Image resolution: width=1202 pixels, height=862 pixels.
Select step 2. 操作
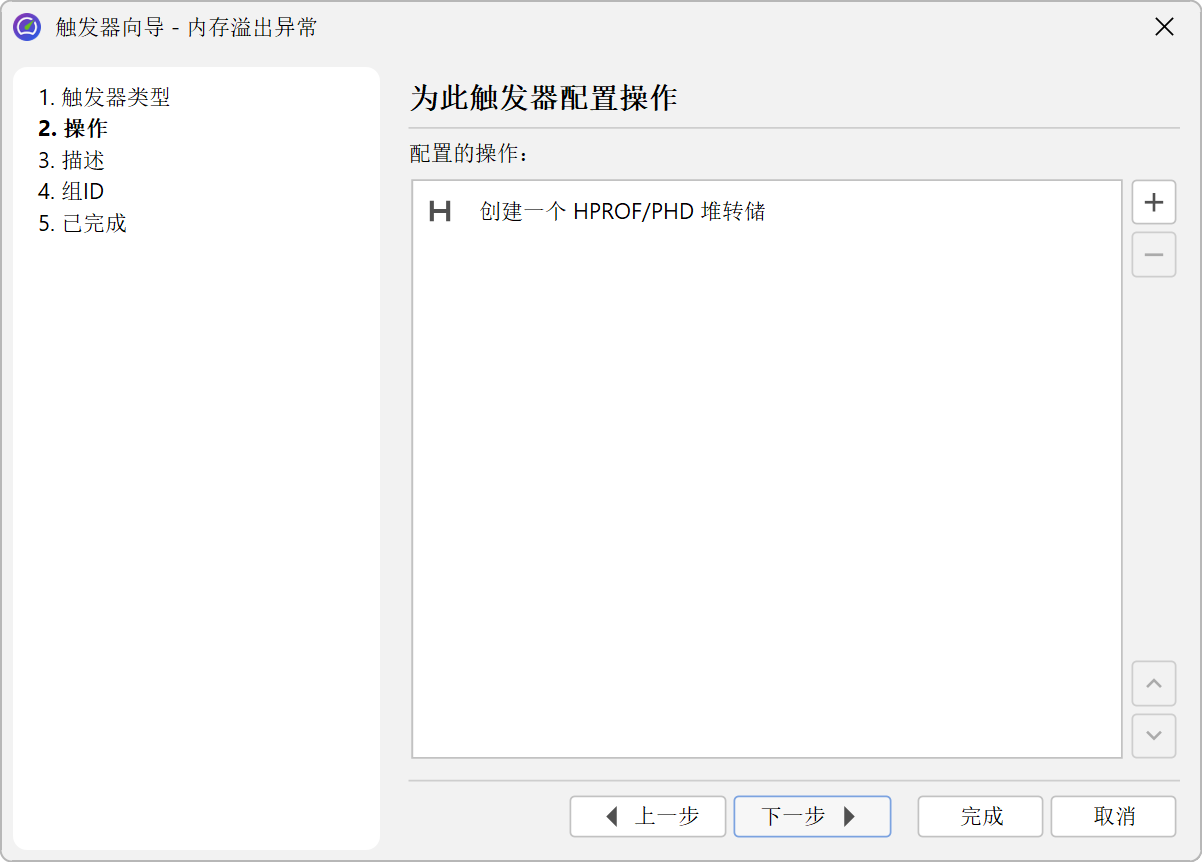[x=73, y=129]
